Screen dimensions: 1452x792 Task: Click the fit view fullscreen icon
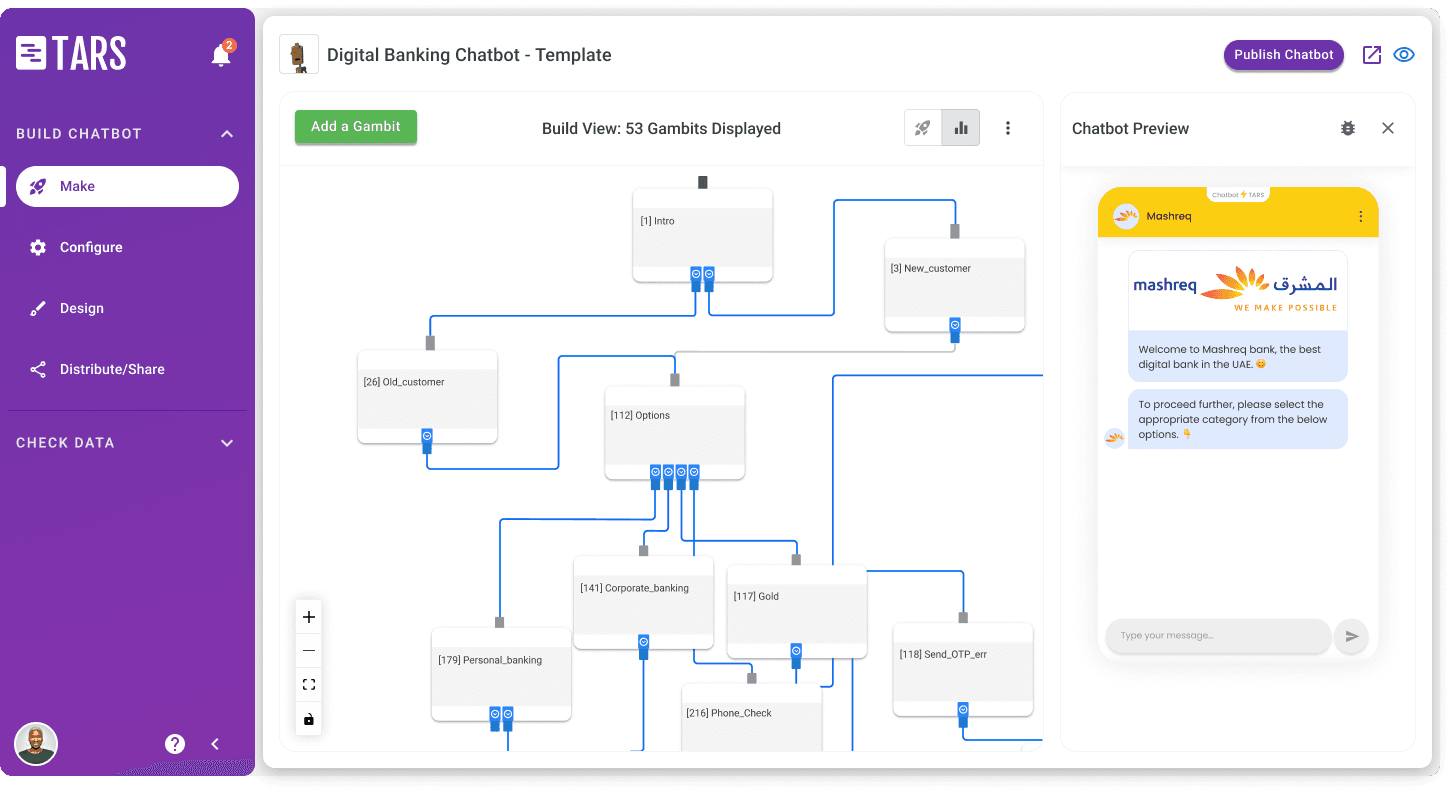(x=309, y=685)
